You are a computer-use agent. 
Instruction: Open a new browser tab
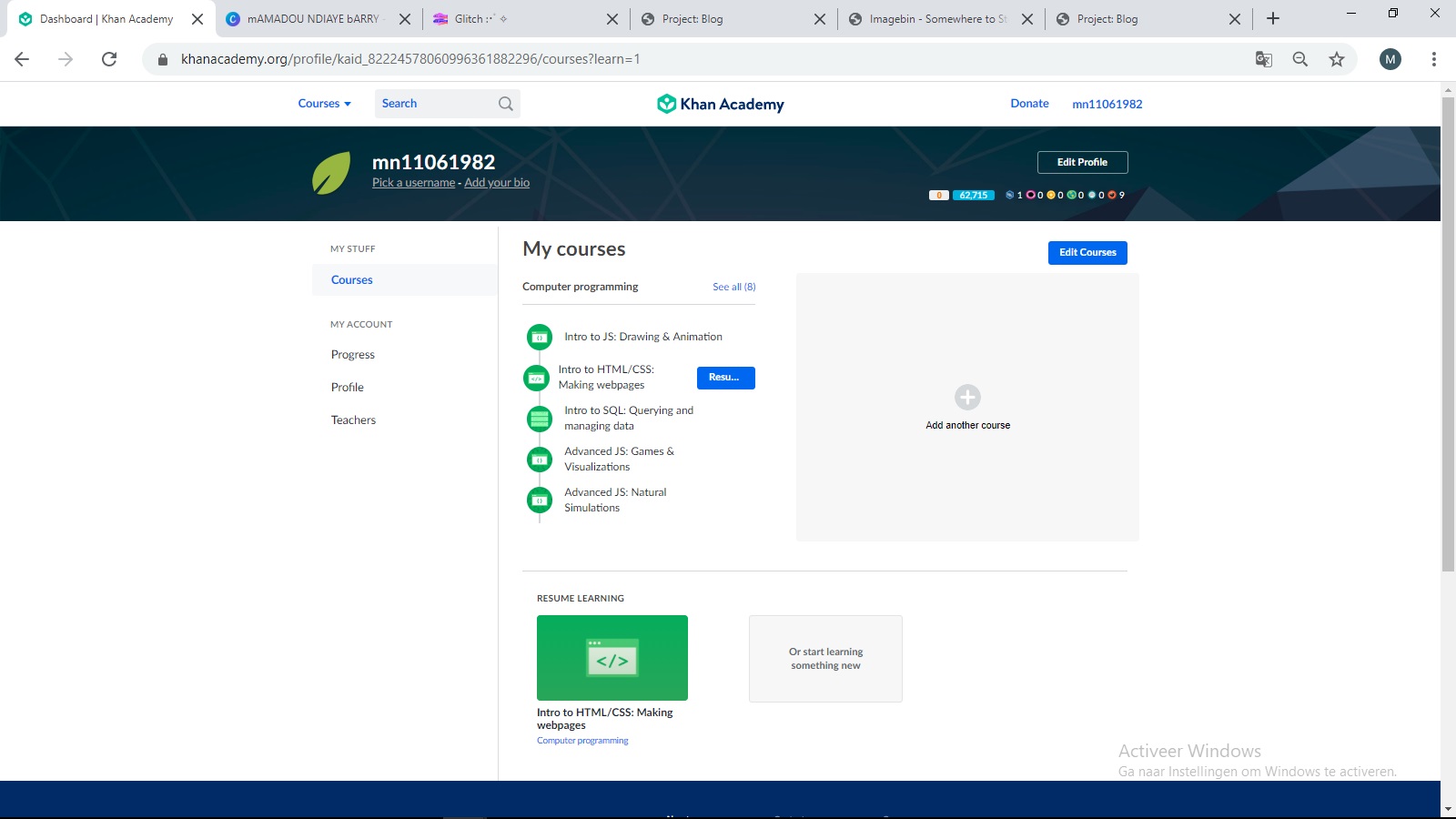(1273, 18)
